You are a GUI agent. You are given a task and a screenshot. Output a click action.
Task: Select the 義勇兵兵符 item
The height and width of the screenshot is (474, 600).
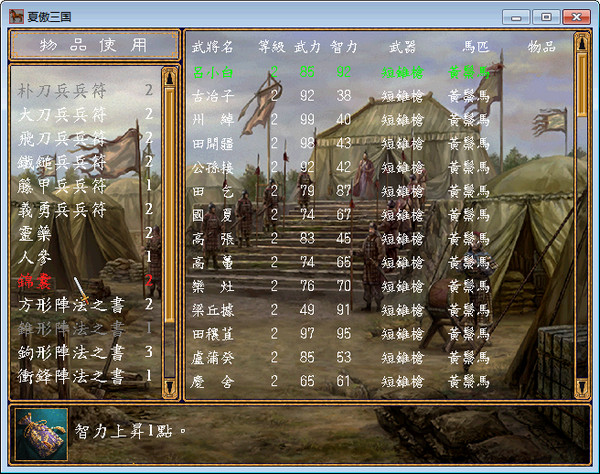(x=85, y=210)
